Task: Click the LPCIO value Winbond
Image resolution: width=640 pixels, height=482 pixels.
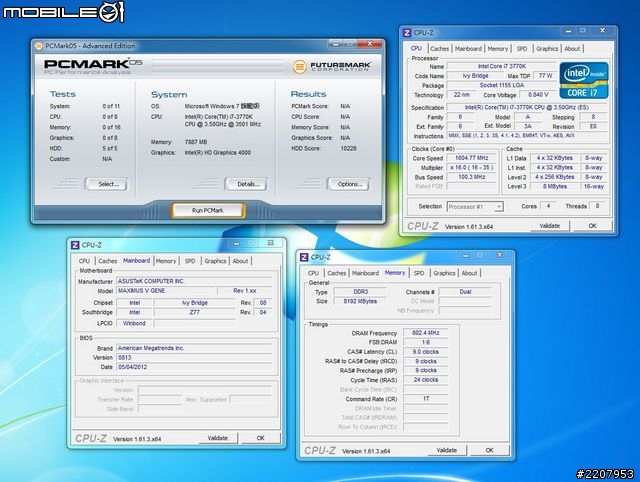Action: point(134,323)
